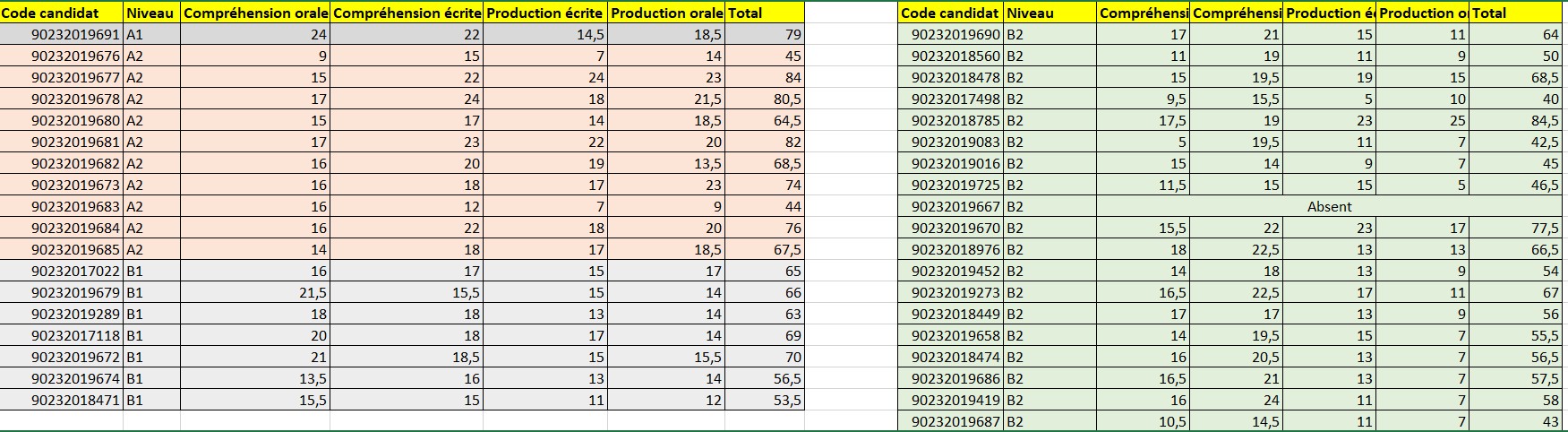Screen dimensions: 1568x432
Task: Click candidate code 90232019687 cell
Action: point(950,422)
